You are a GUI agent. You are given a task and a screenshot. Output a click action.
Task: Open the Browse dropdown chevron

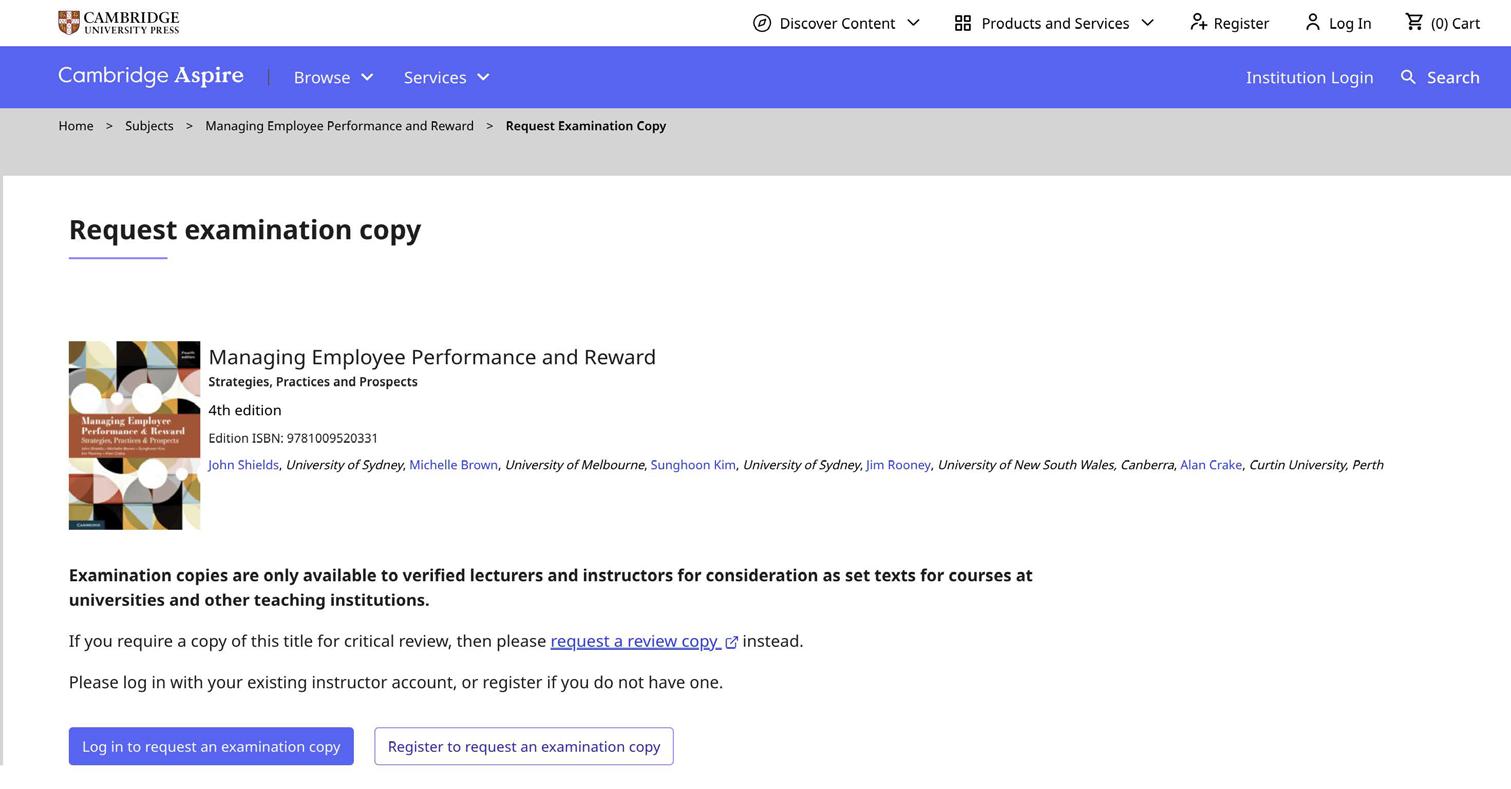coord(367,77)
